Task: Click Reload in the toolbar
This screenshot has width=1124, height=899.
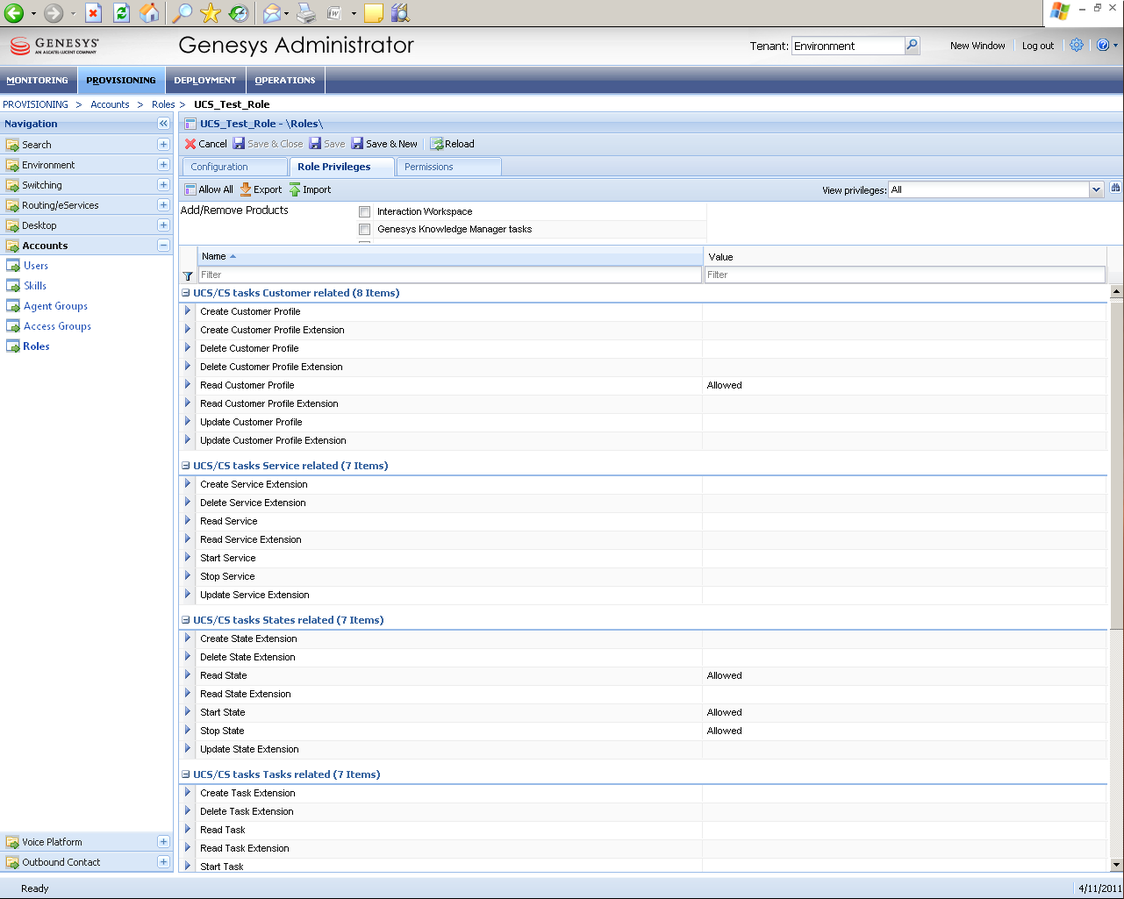Action: 452,143
